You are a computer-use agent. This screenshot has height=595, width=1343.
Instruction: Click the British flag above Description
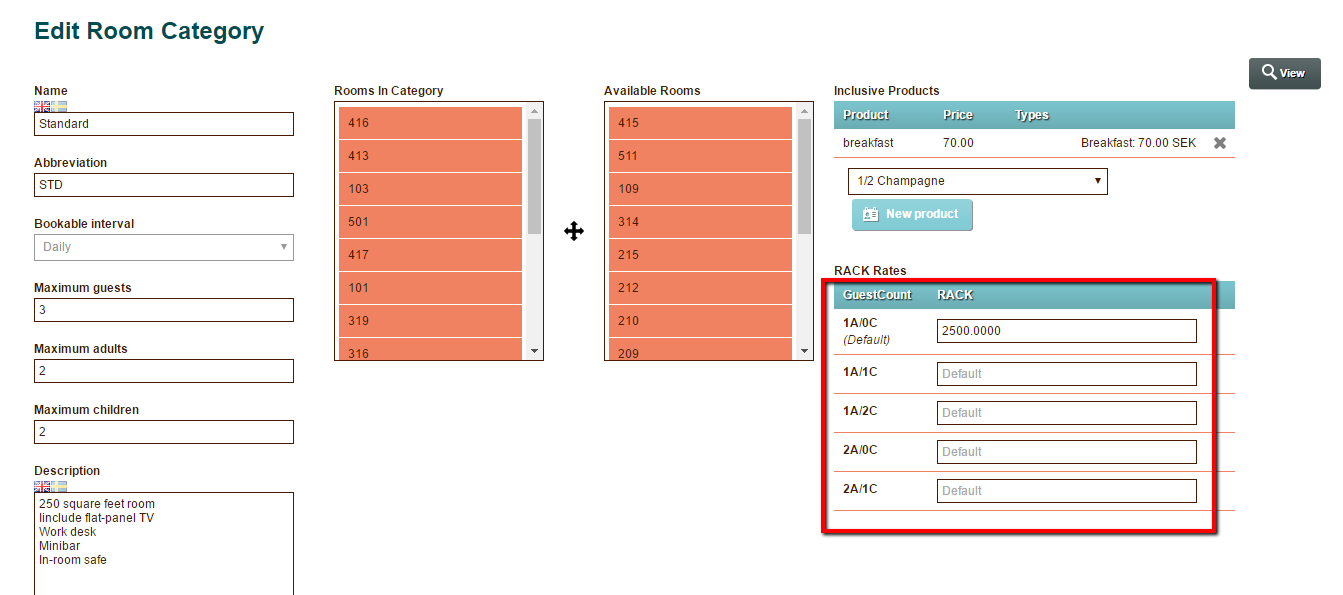point(42,486)
